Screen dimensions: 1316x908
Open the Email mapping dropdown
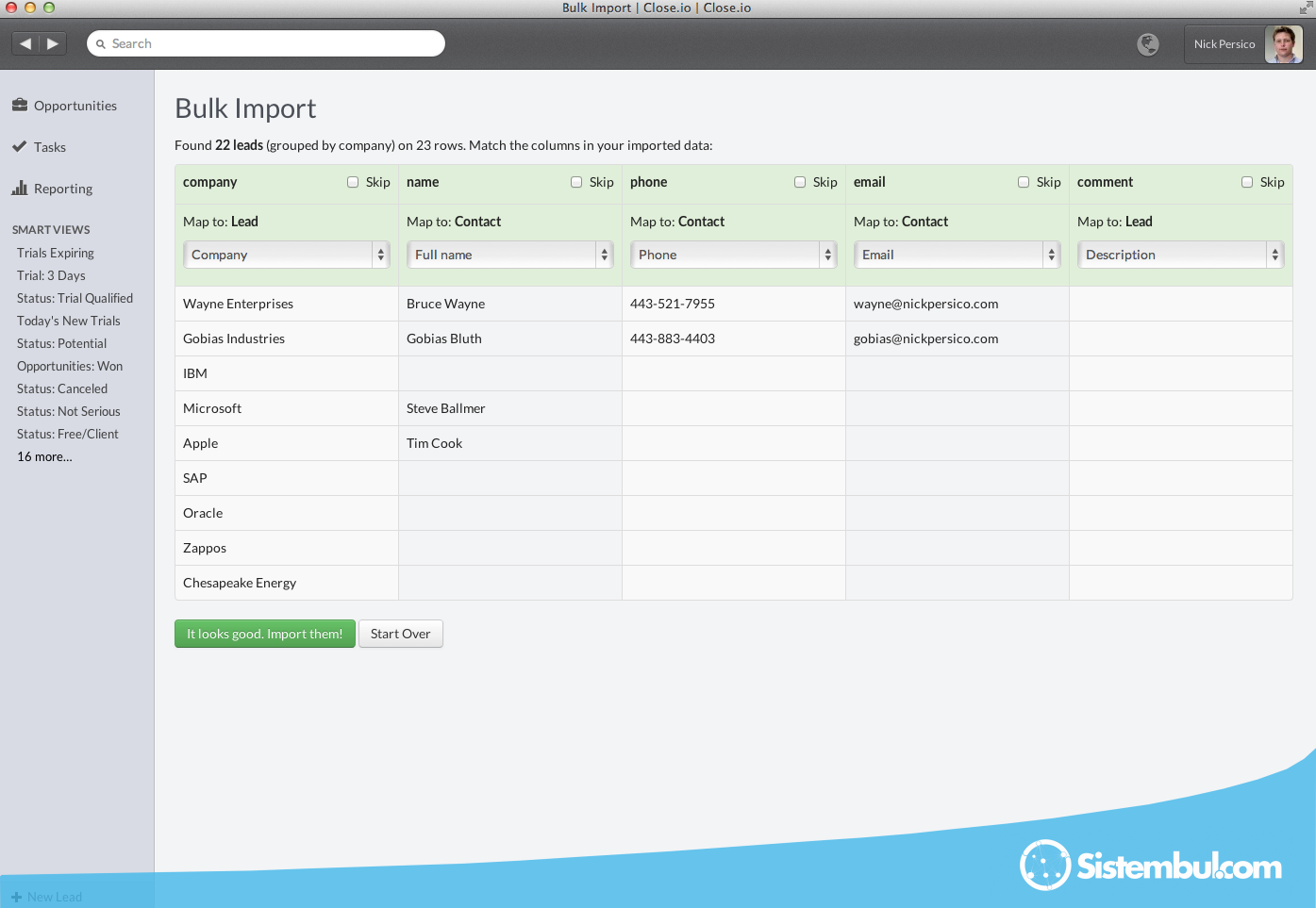coord(957,255)
